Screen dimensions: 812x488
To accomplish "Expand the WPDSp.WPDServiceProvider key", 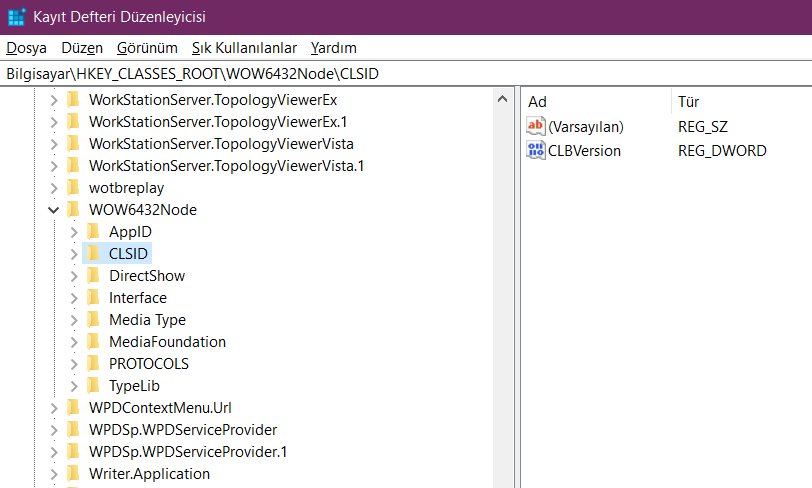I will click(54, 430).
